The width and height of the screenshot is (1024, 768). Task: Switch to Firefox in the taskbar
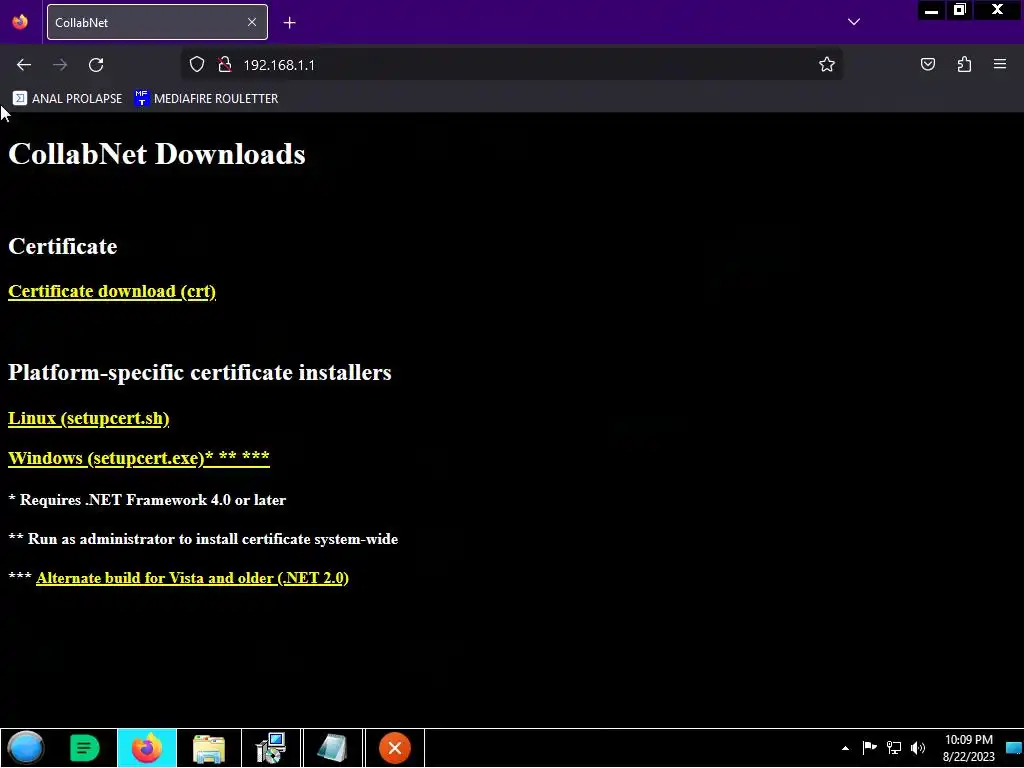point(147,748)
